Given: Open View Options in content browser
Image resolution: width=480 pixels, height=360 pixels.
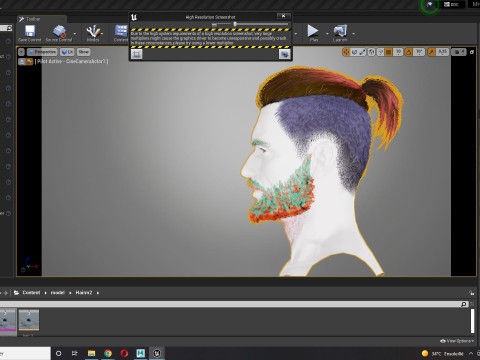Looking at the screenshot, I should (x=456, y=341).
